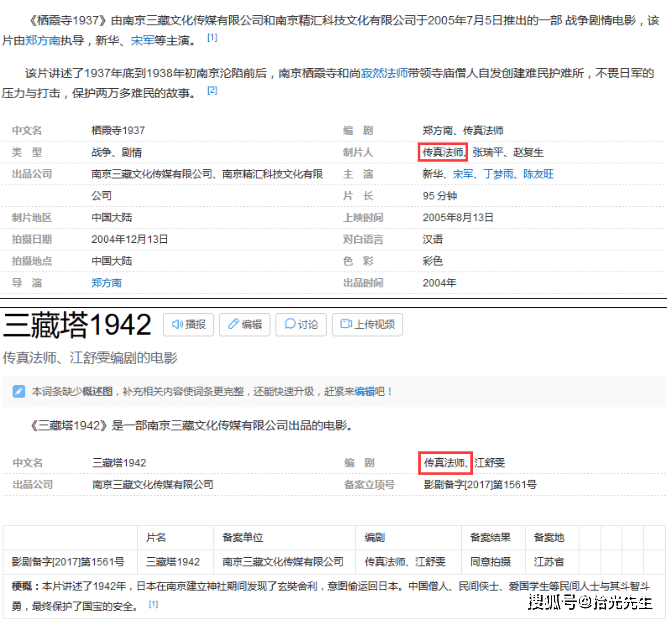Open the 郑方南 link in the 导演 row
667x619 pixels.
[106, 283]
